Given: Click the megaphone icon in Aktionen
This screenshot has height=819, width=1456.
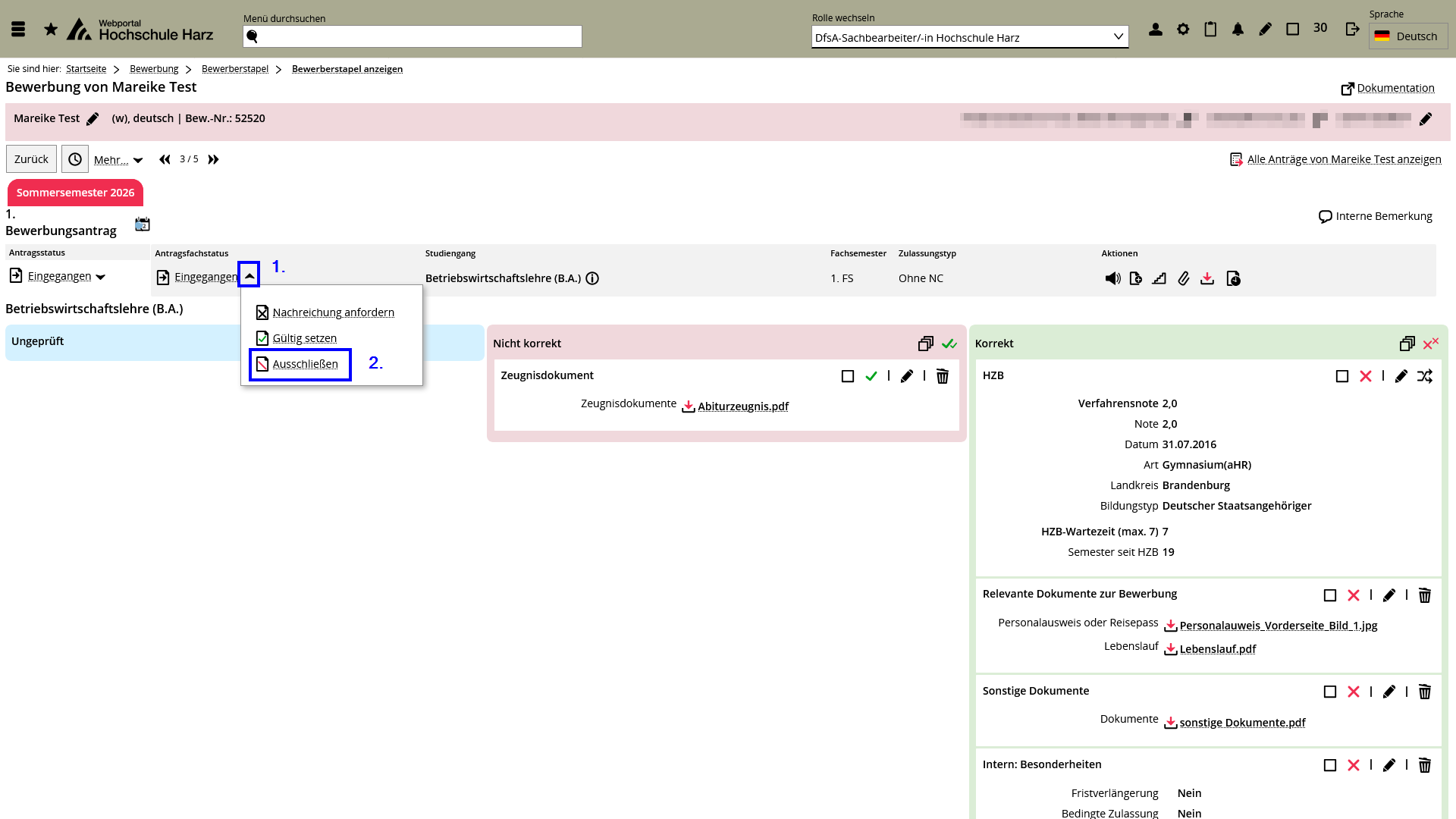Looking at the screenshot, I should click(1112, 278).
